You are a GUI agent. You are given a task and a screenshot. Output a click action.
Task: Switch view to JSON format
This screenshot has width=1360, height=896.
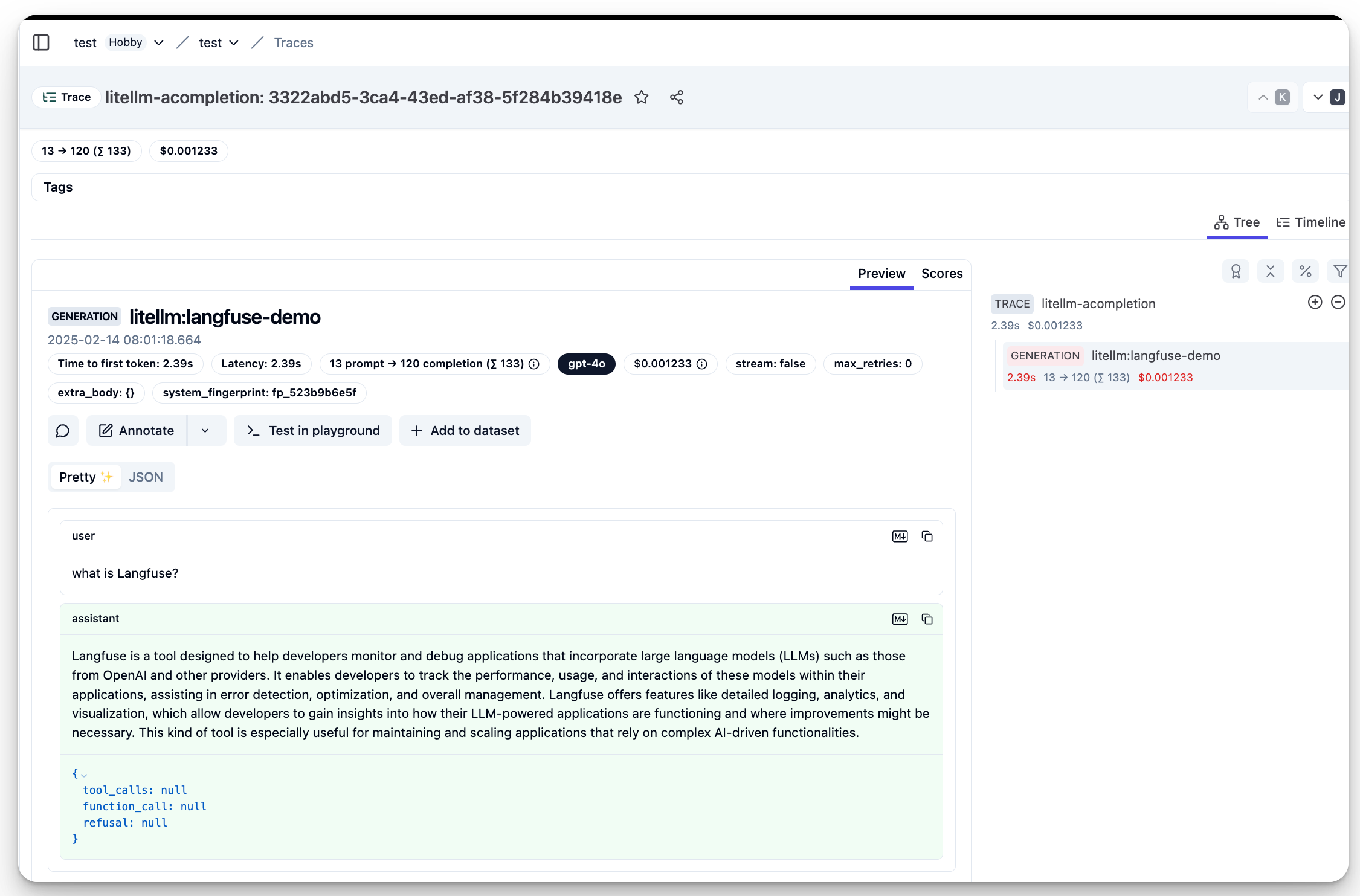(146, 477)
